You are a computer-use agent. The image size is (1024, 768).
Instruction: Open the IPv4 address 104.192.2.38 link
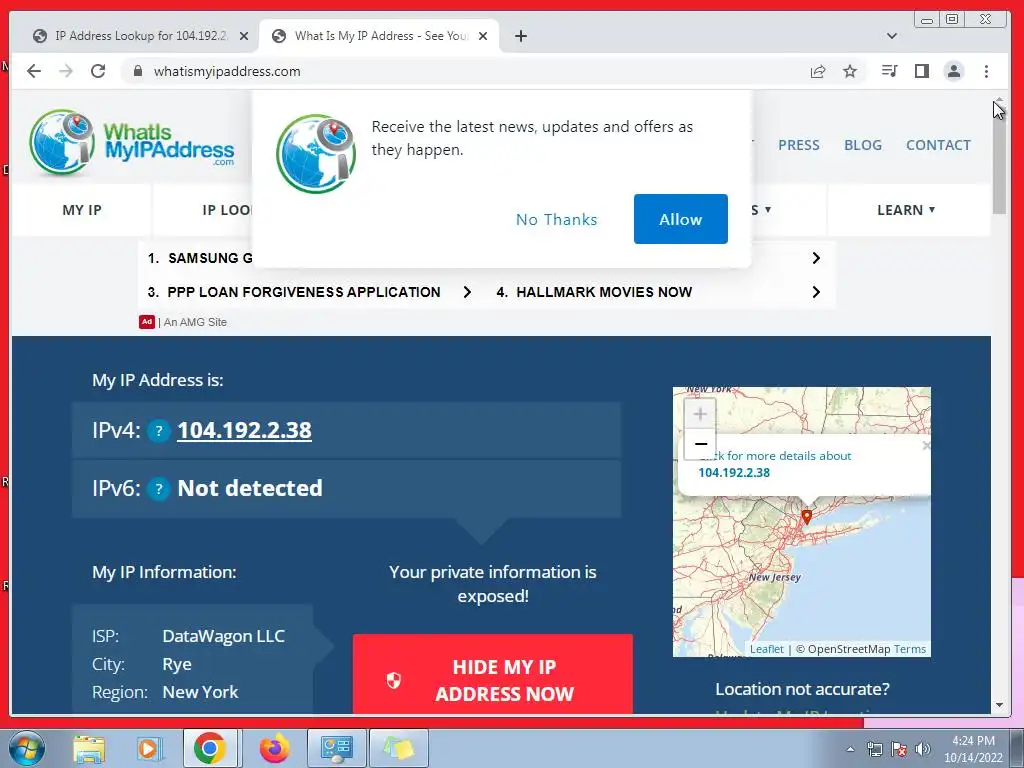pyautogui.click(x=244, y=430)
